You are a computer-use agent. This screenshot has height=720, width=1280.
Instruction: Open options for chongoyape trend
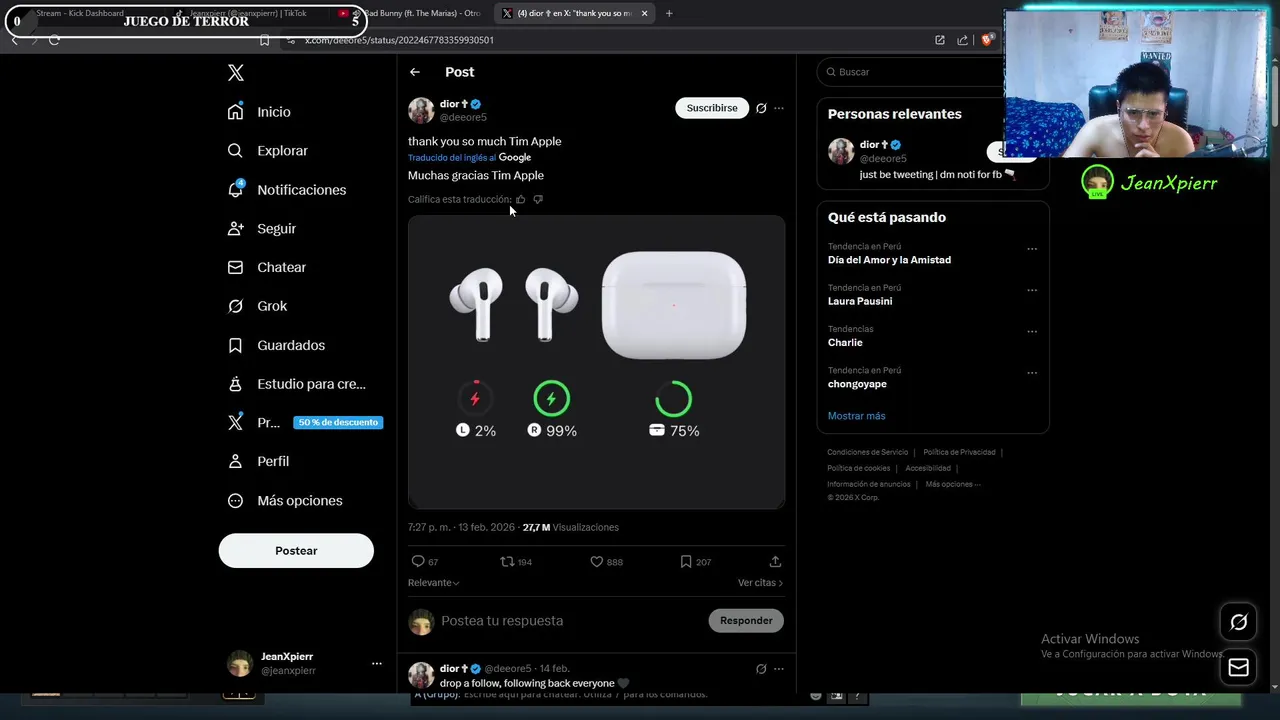point(1032,373)
